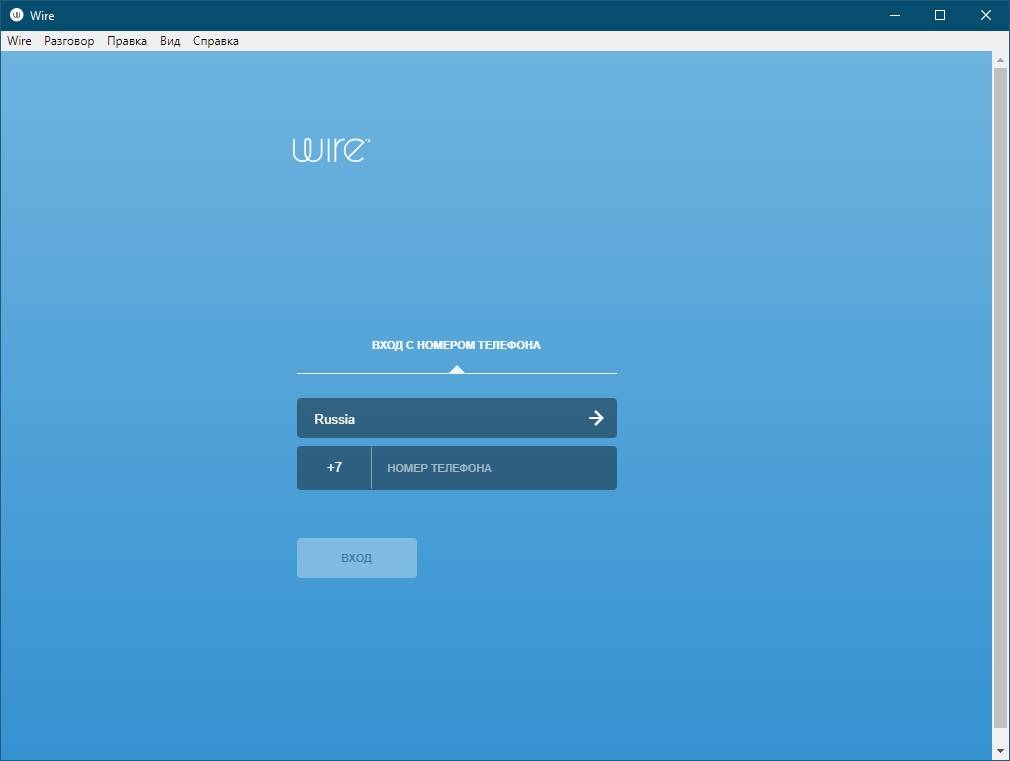This screenshot has width=1010, height=761.
Task: Click the scrollbar down arrow
Action: pos(1000,751)
